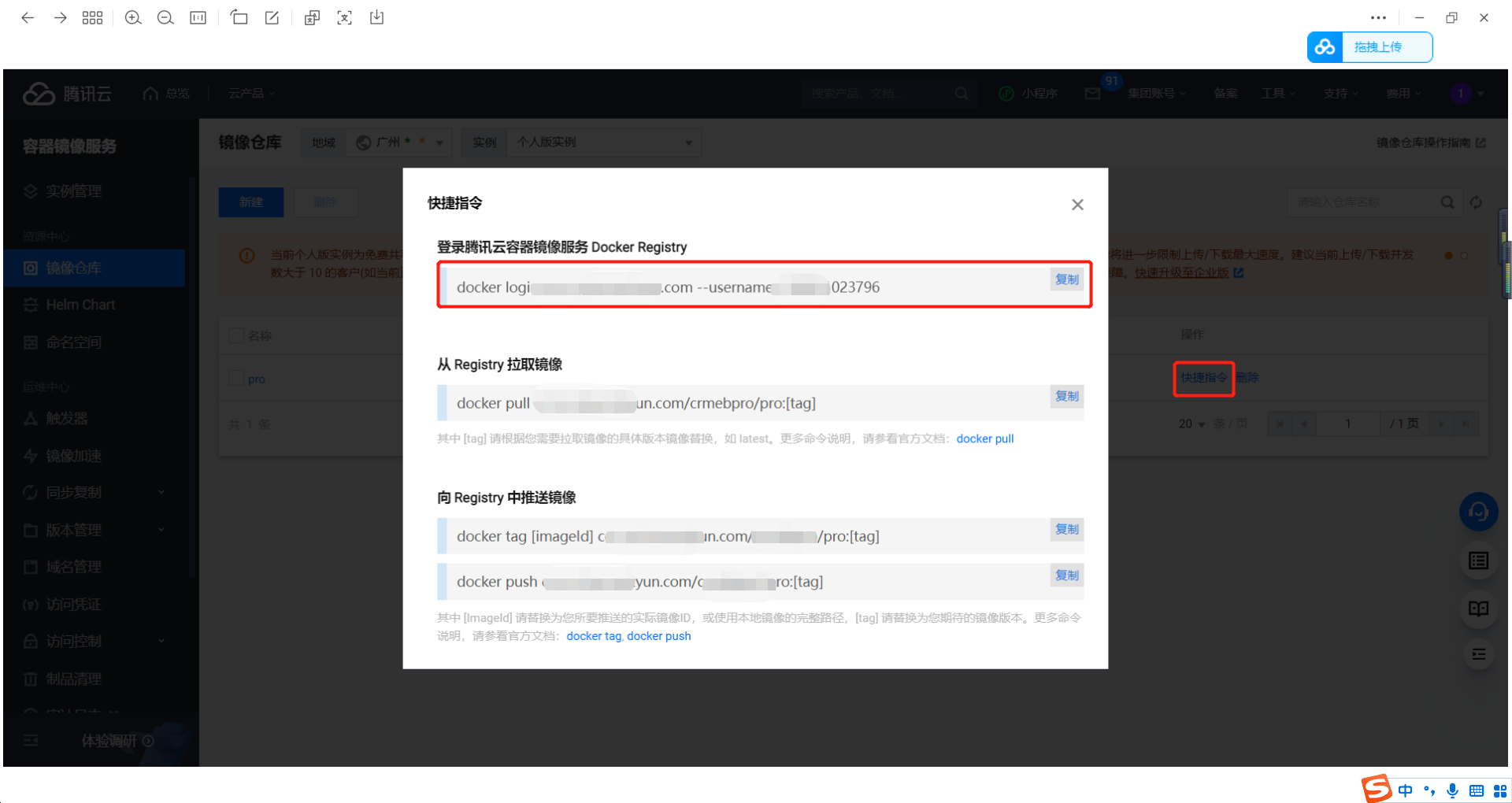
Task: Zoom out using the magnifier minus icon
Action: pyautogui.click(x=165, y=17)
